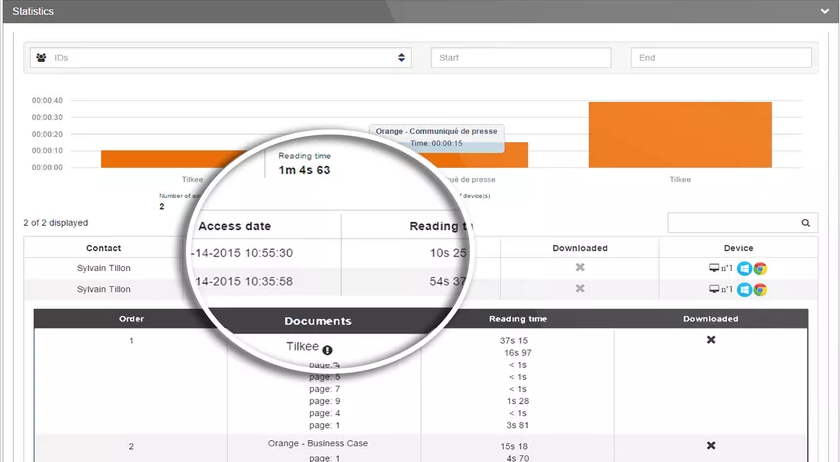Focus the End date field
This screenshot has width=840, height=462.
721,58
